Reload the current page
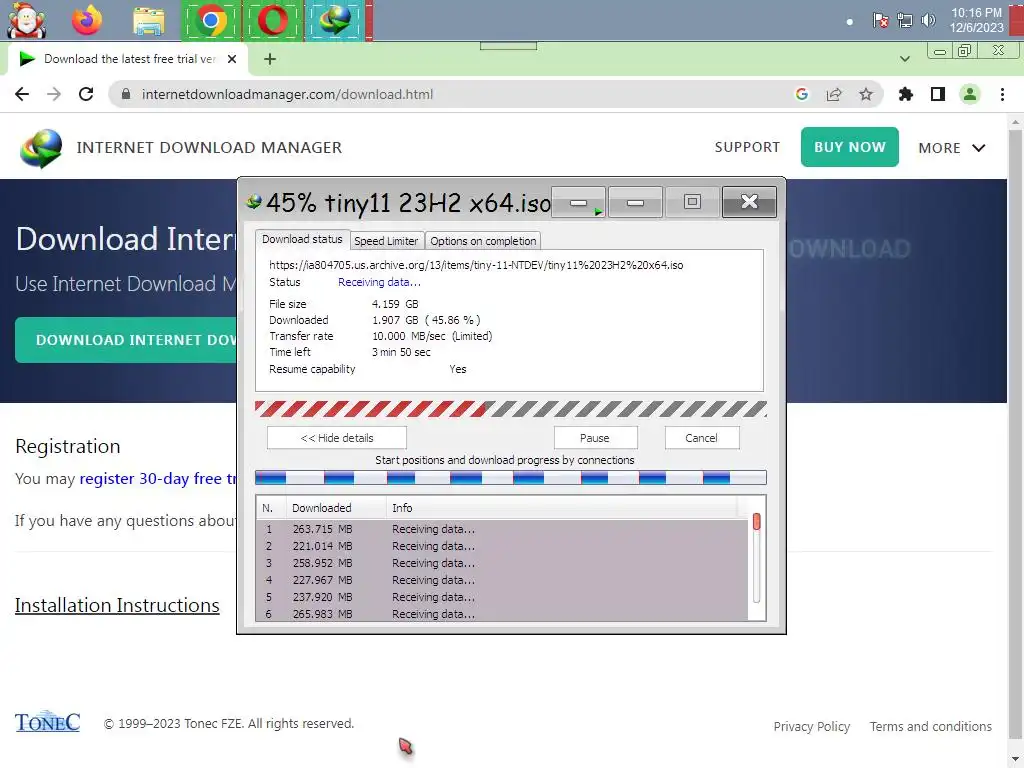 pyautogui.click(x=86, y=94)
